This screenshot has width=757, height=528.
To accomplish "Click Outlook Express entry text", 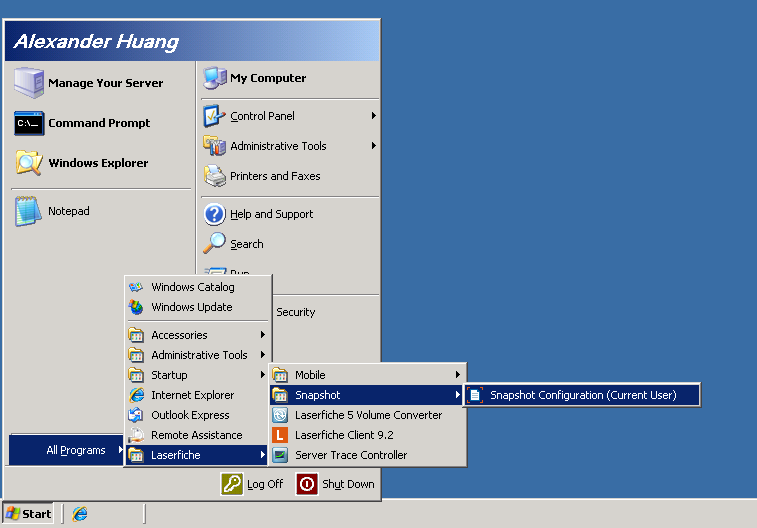I will click(190, 415).
